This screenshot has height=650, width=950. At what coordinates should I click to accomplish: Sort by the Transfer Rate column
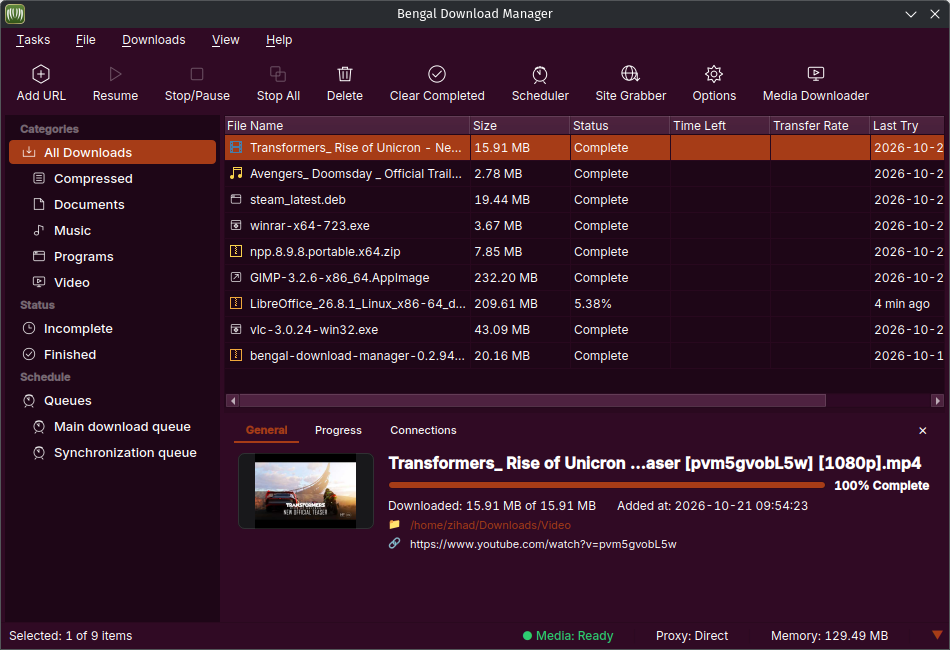coord(820,125)
